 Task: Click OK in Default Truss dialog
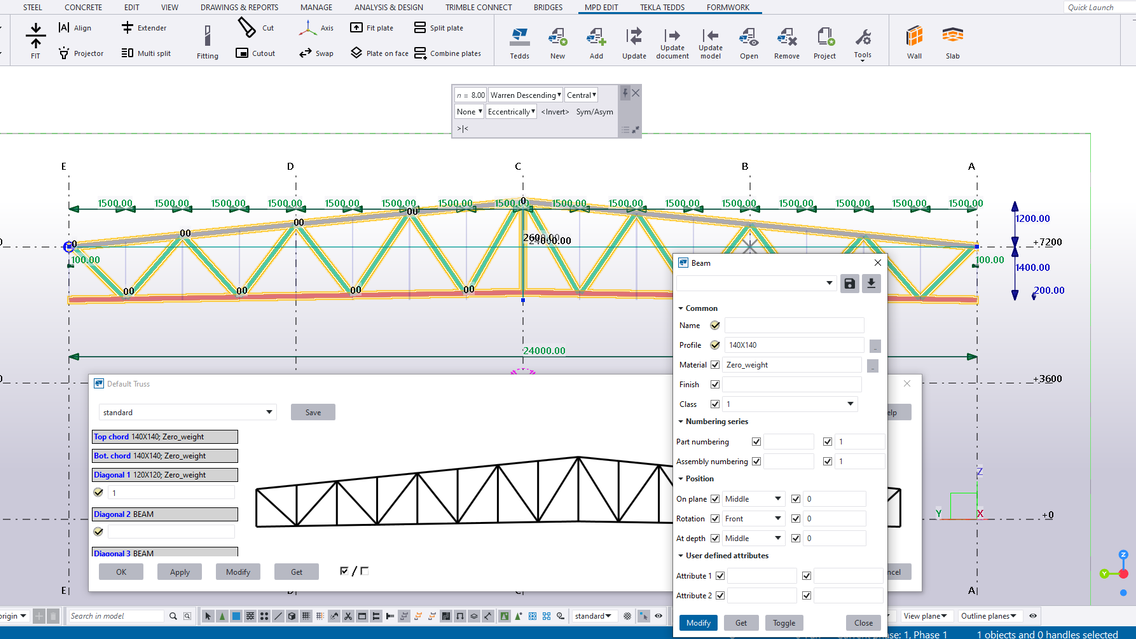tap(121, 572)
